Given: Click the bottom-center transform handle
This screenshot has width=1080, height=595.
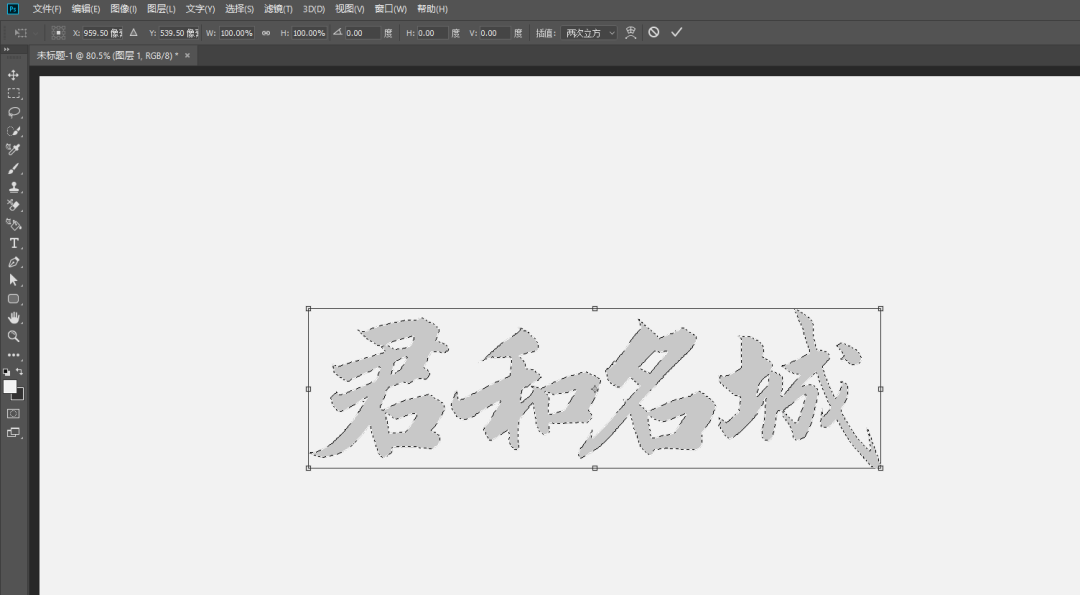Looking at the screenshot, I should pos(595,468).
